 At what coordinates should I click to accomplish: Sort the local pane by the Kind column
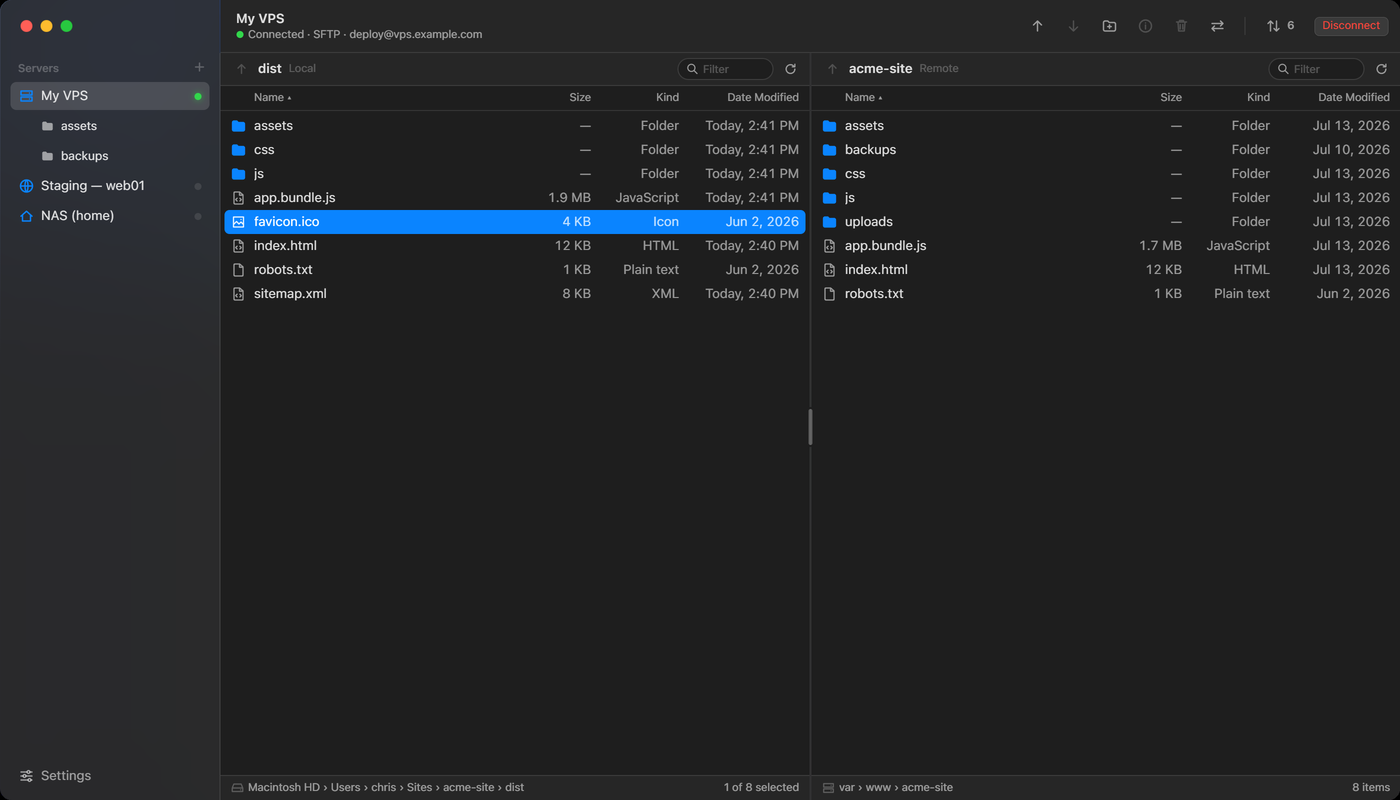click(667, 97)
